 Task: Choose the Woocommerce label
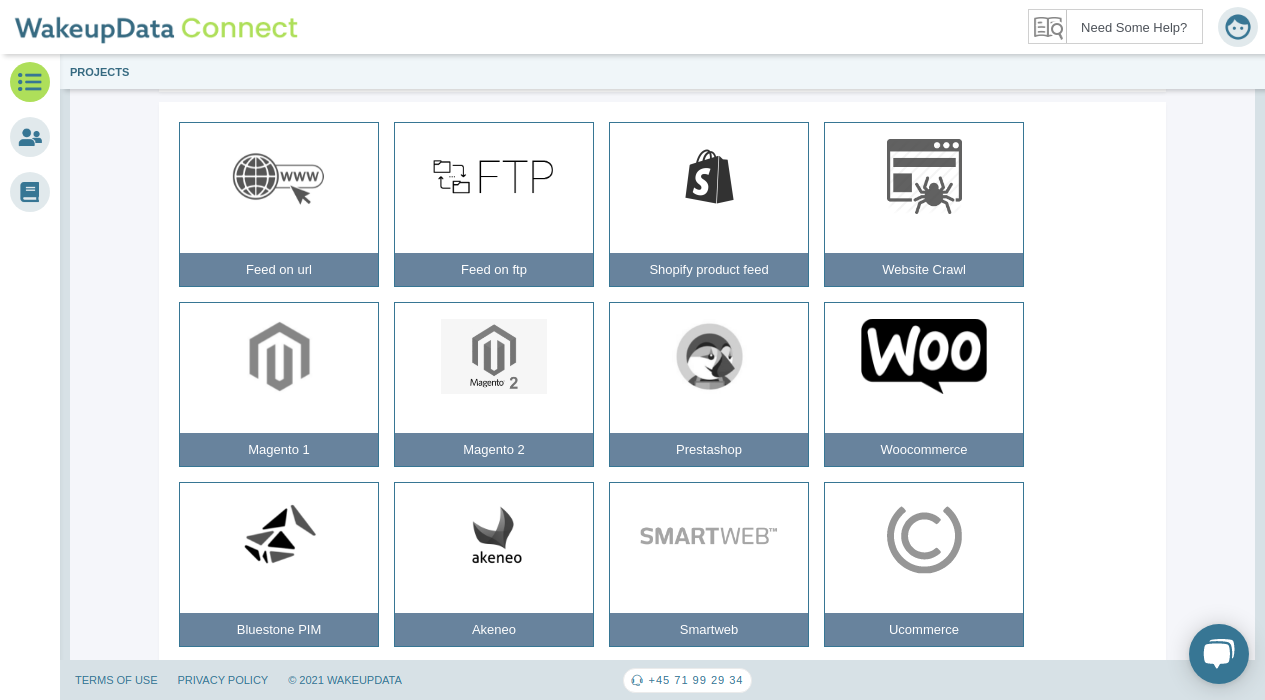pos(924,450)
